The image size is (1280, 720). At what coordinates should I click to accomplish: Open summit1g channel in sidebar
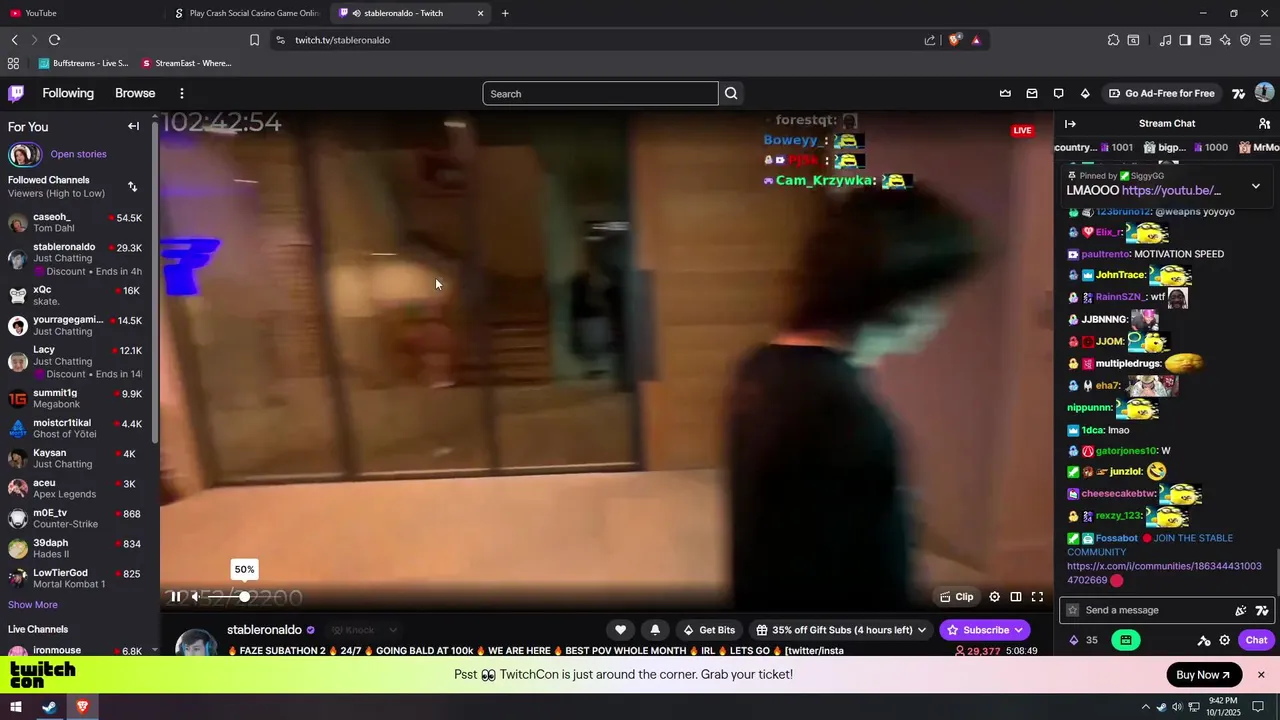[x=75, y=398]
